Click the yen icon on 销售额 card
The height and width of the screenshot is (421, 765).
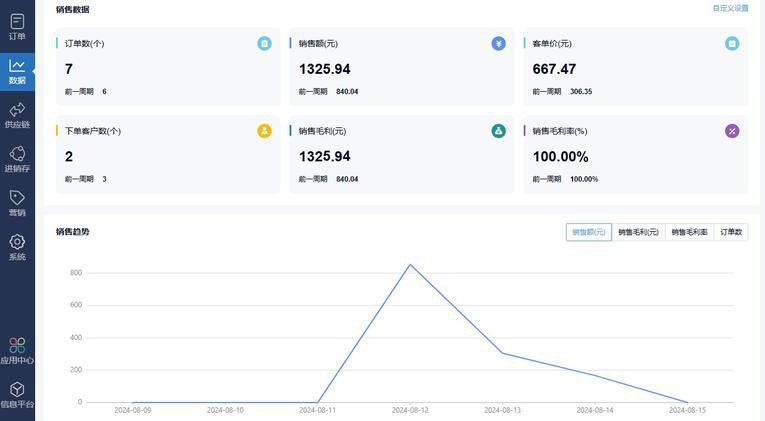coord(498,44)
